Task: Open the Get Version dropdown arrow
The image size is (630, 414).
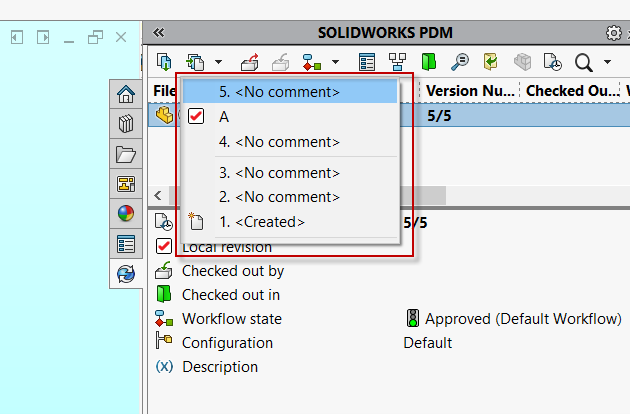Action: (x=218, y=62)
